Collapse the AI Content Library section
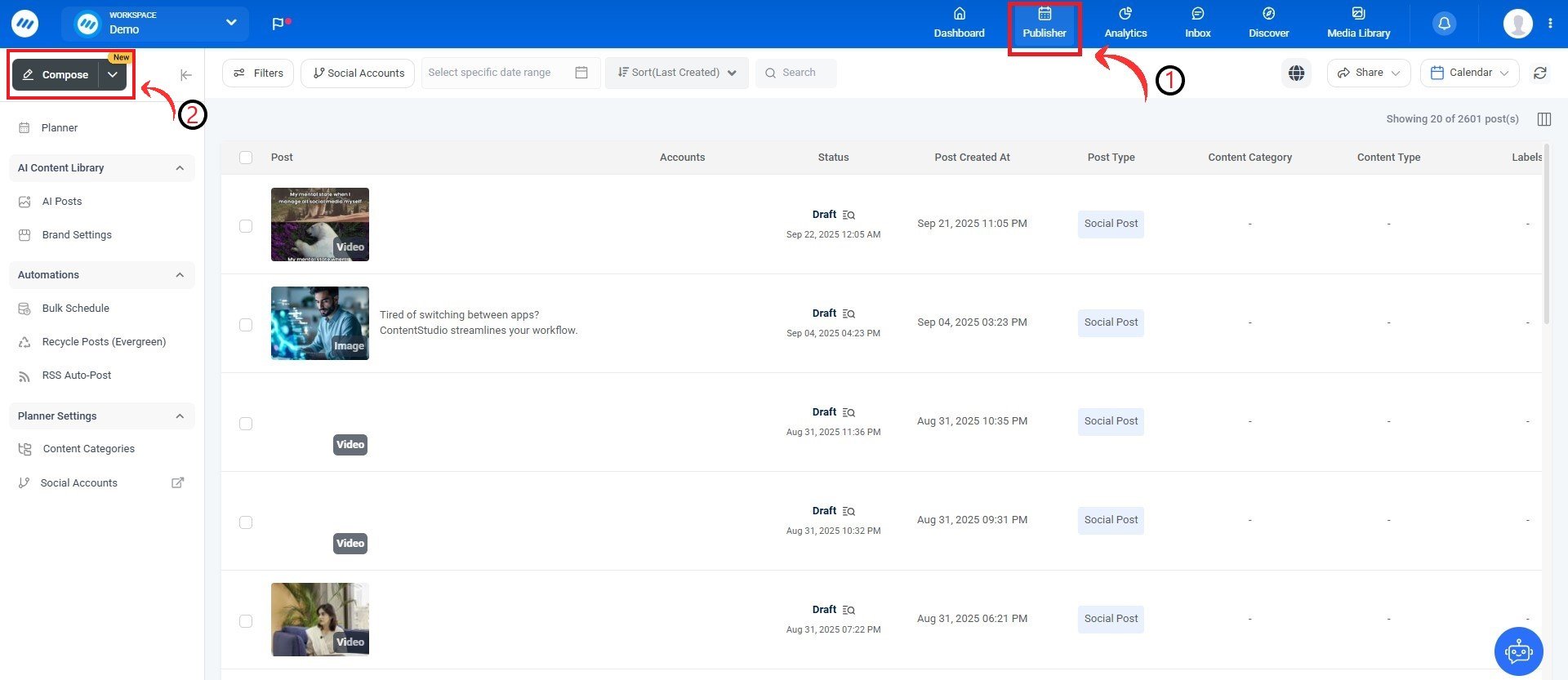The image size is (1568, 680). pos(180,168)
